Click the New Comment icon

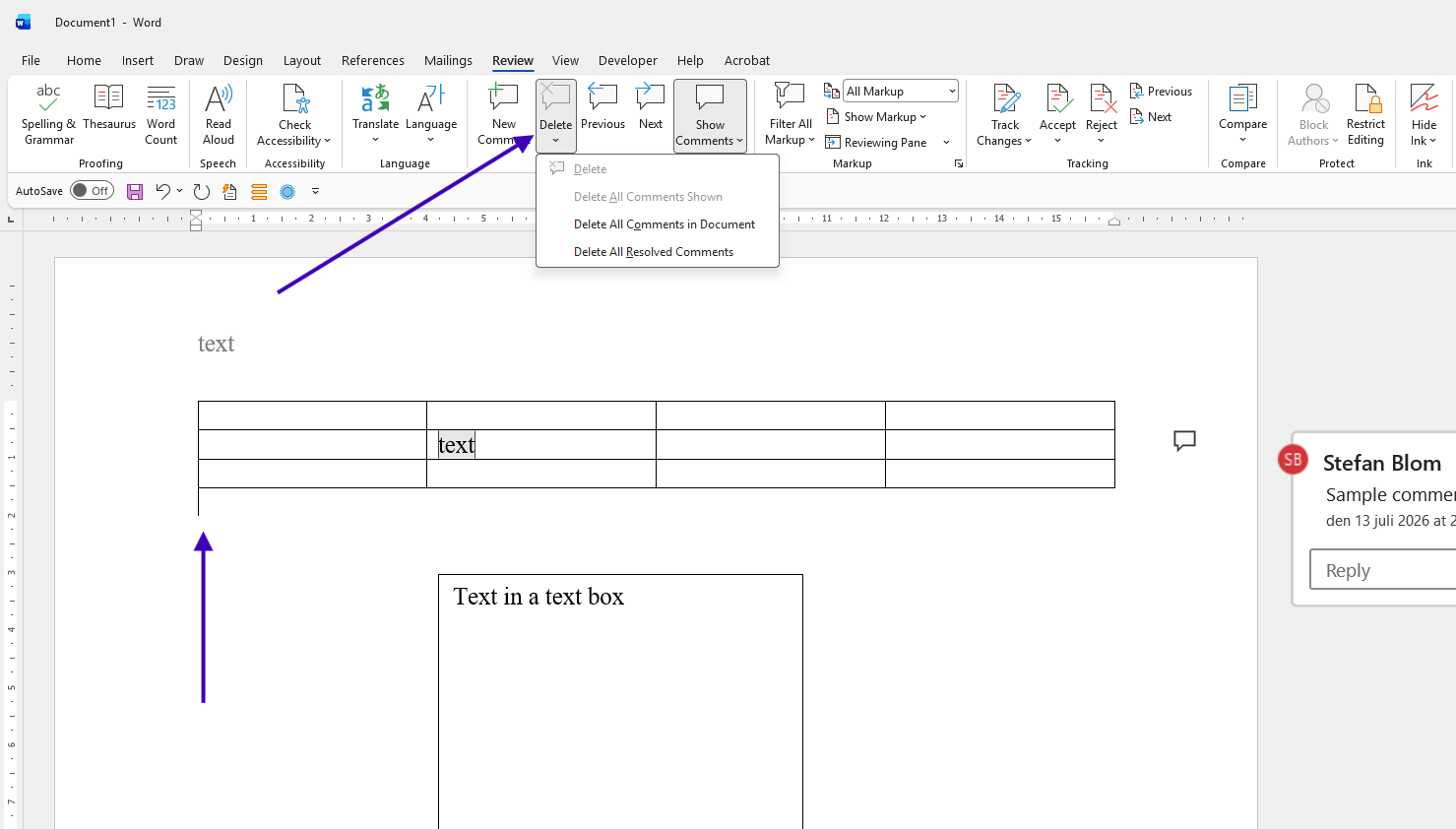click(503, 98)
